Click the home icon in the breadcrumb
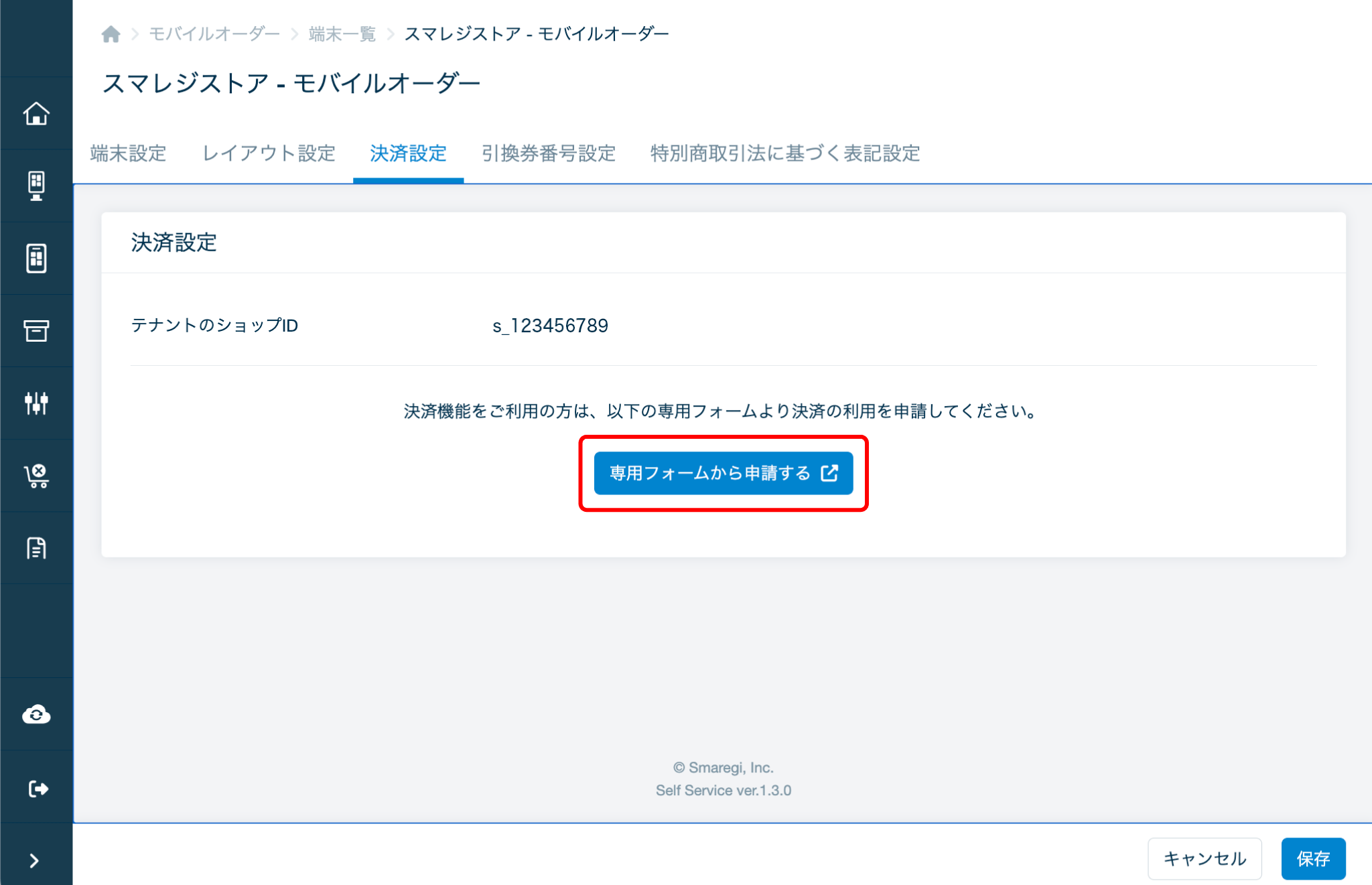 [x=111, y=33]
